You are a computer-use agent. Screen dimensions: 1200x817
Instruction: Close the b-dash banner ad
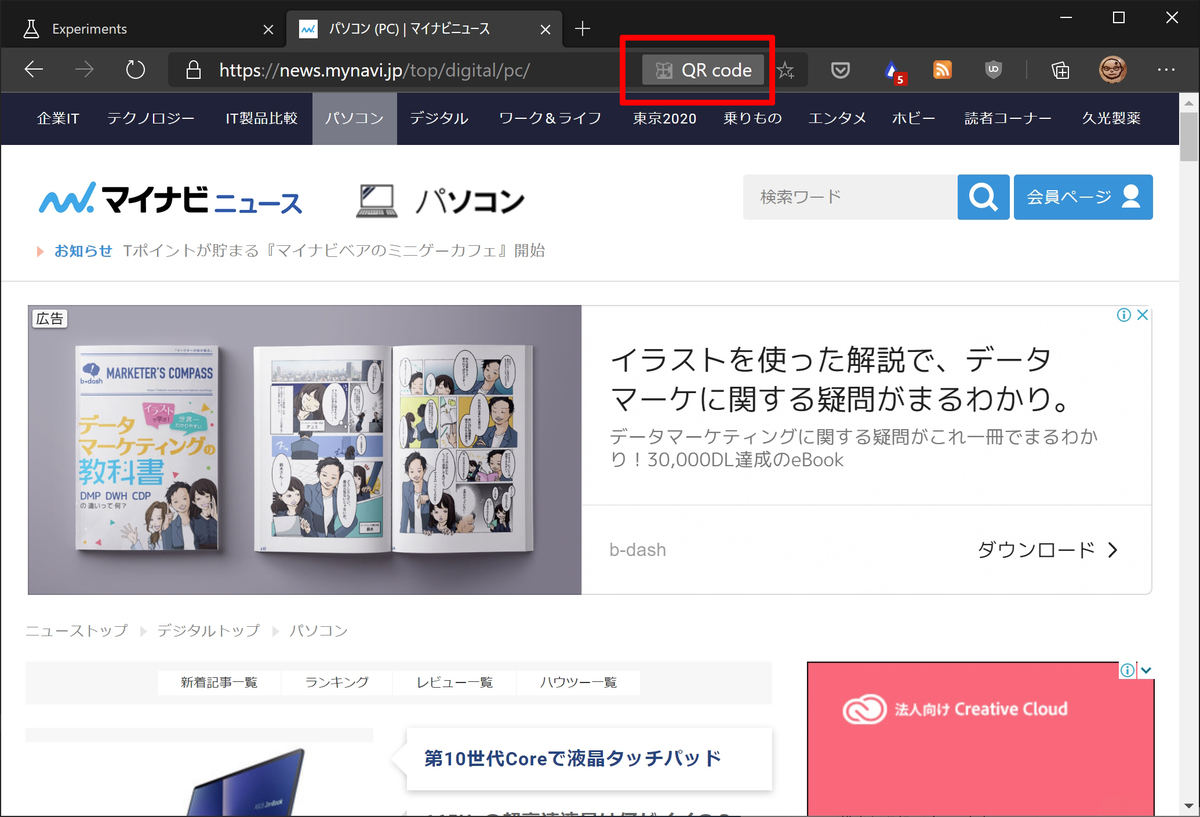(x=1143, y=315)
